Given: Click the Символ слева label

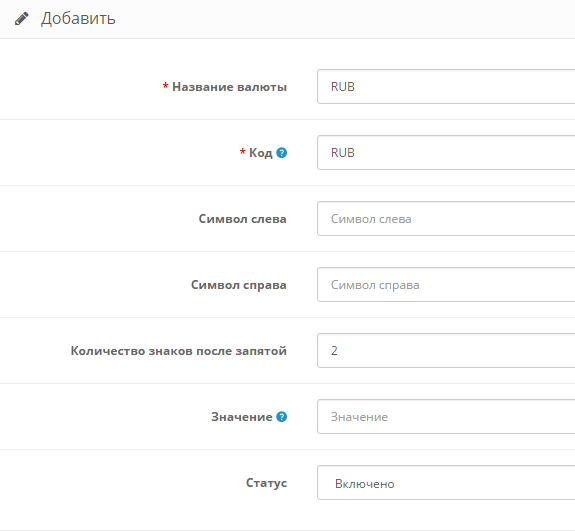Looking at the screenshot, I should [x=242, y=219].
